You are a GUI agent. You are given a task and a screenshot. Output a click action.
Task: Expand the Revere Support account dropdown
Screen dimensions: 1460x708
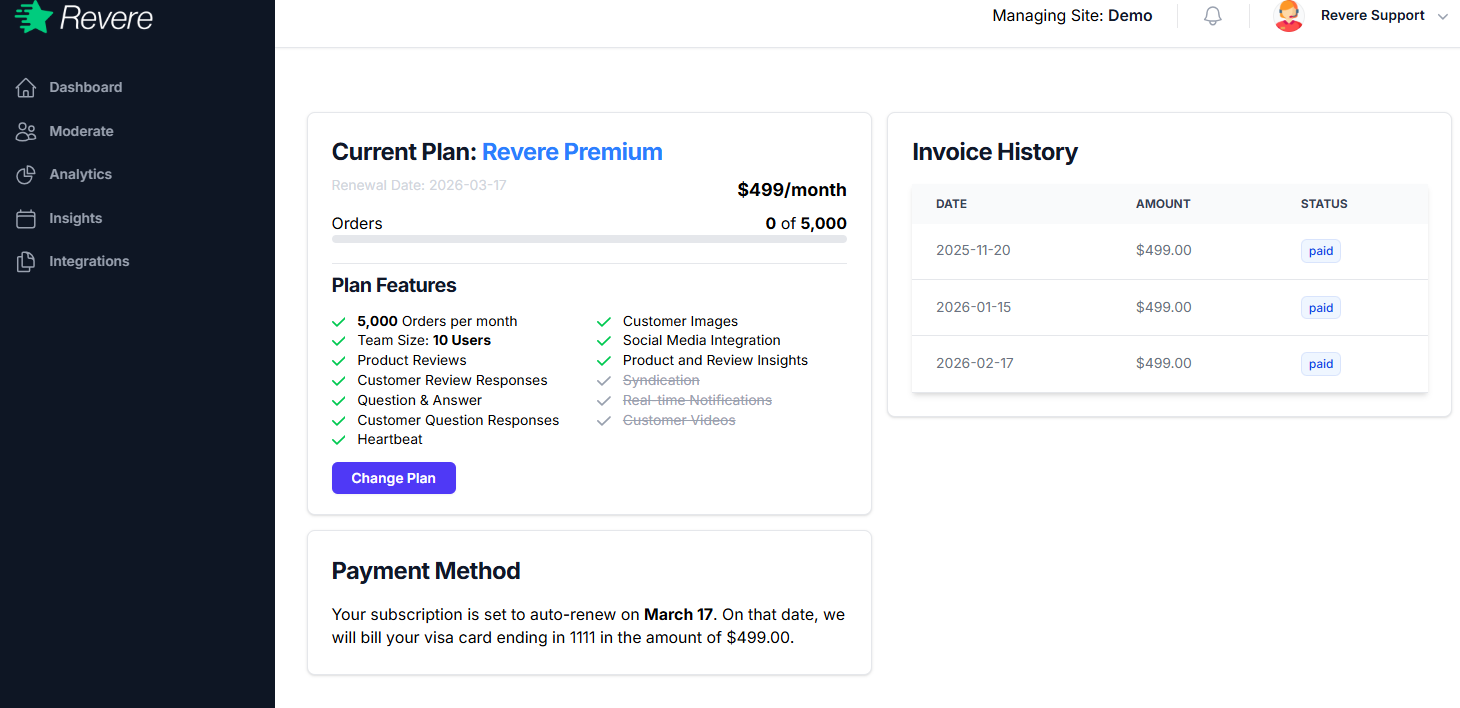pos(1443,16)
